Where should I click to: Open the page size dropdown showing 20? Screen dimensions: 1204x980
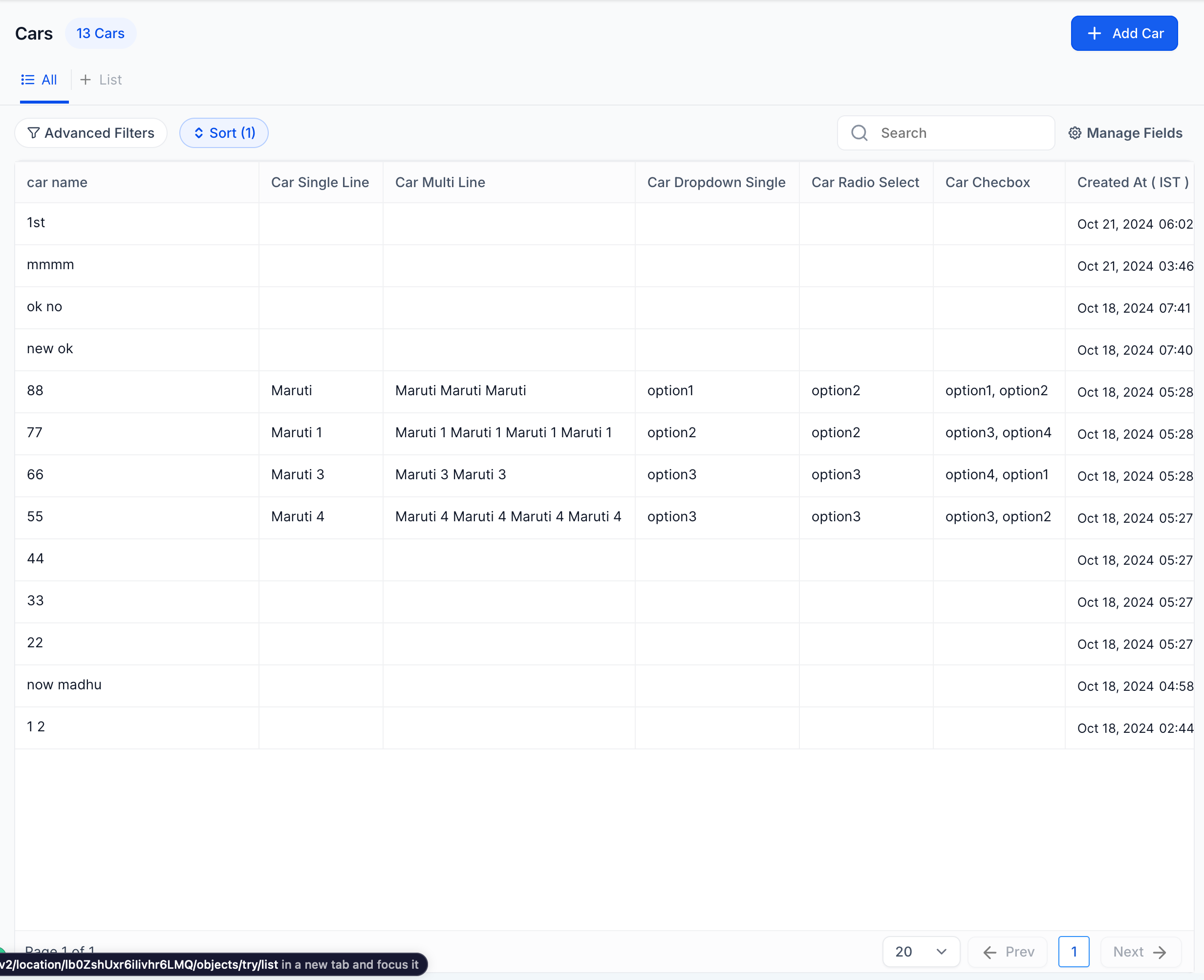[921, 952]
